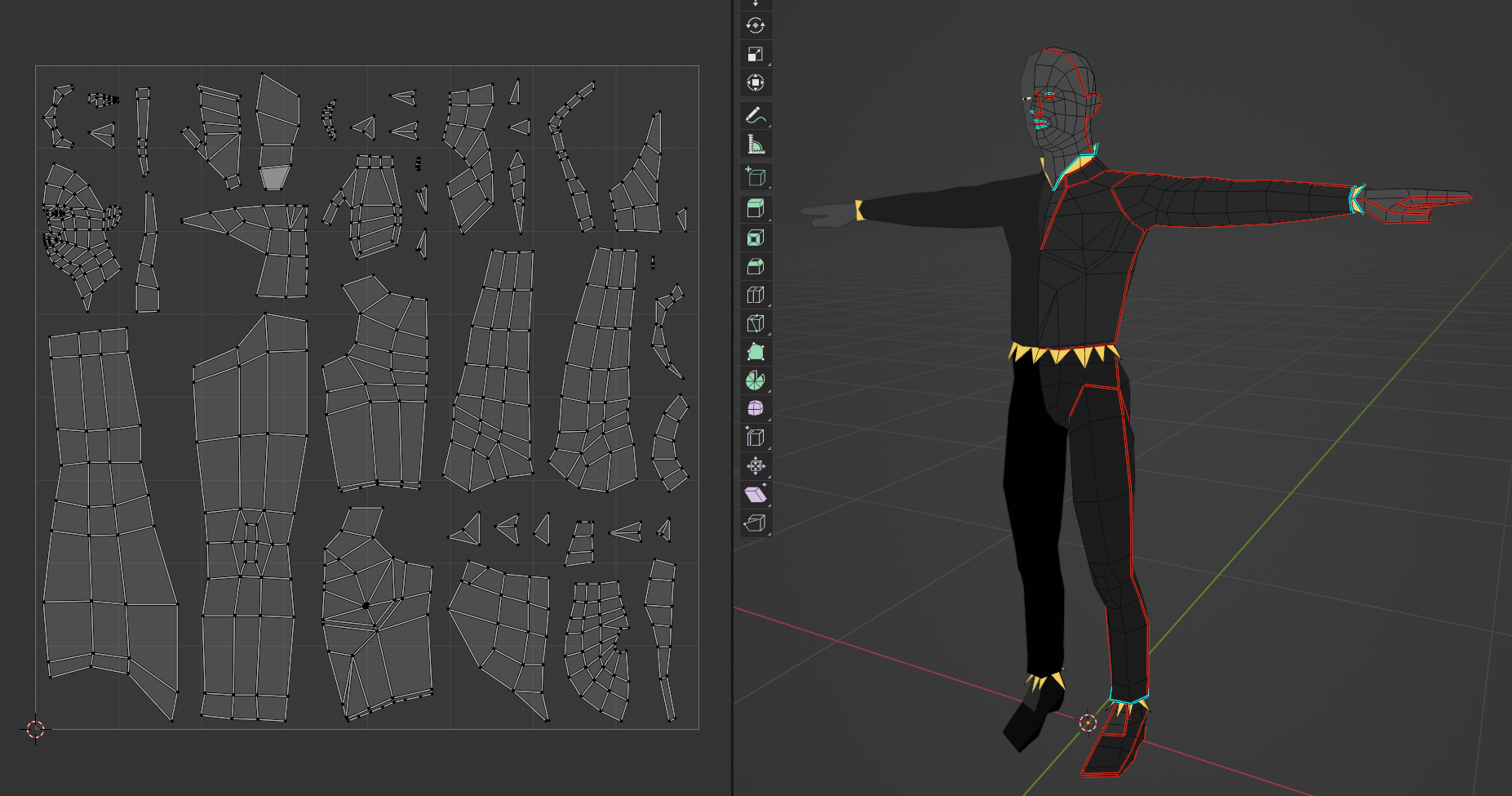Viewport: 1512px width, 796px height.
Task: Activate the Inset Faces tool
Action: click(756, 238)
